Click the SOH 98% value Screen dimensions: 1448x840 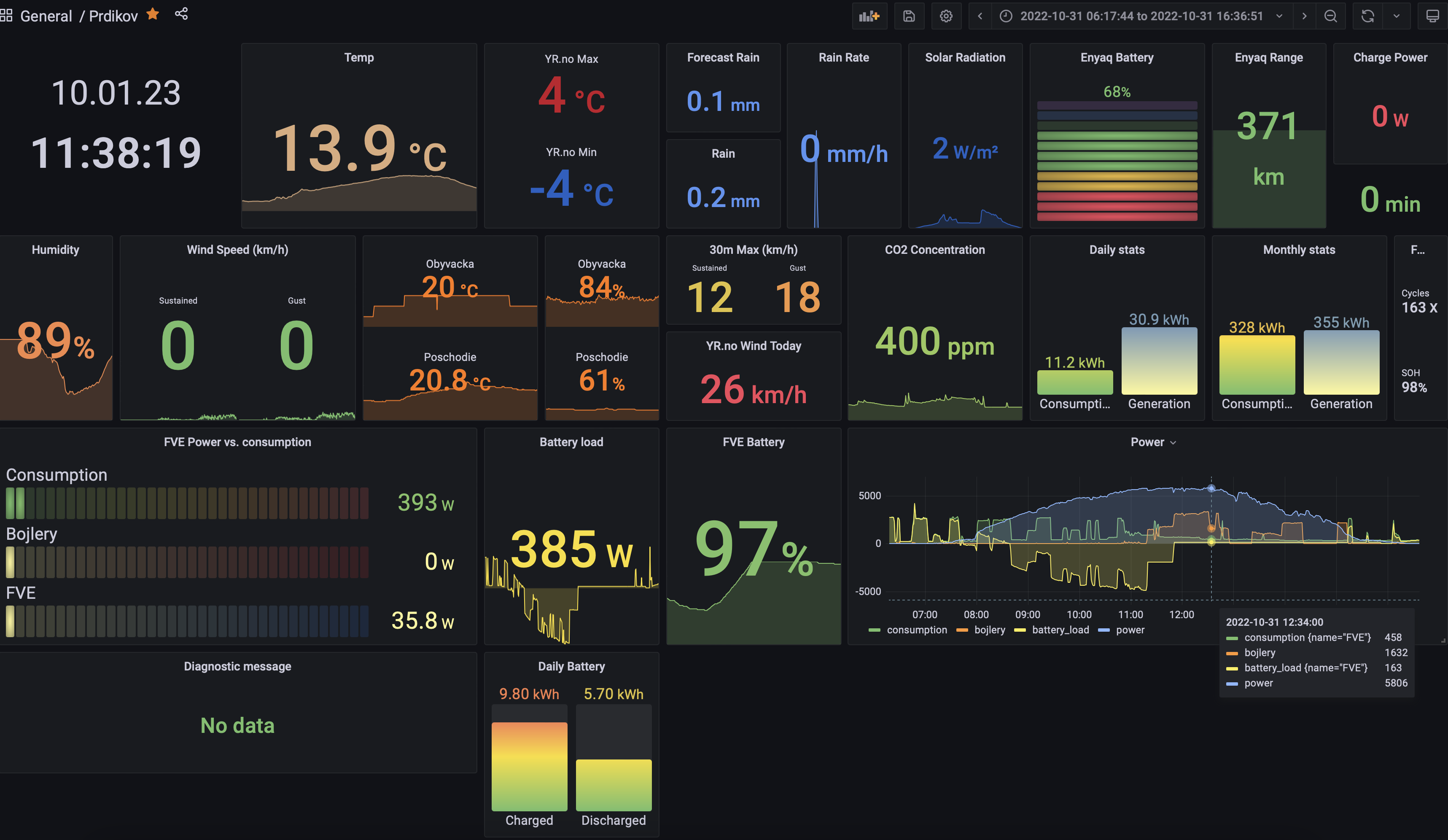coord(1414,387)
